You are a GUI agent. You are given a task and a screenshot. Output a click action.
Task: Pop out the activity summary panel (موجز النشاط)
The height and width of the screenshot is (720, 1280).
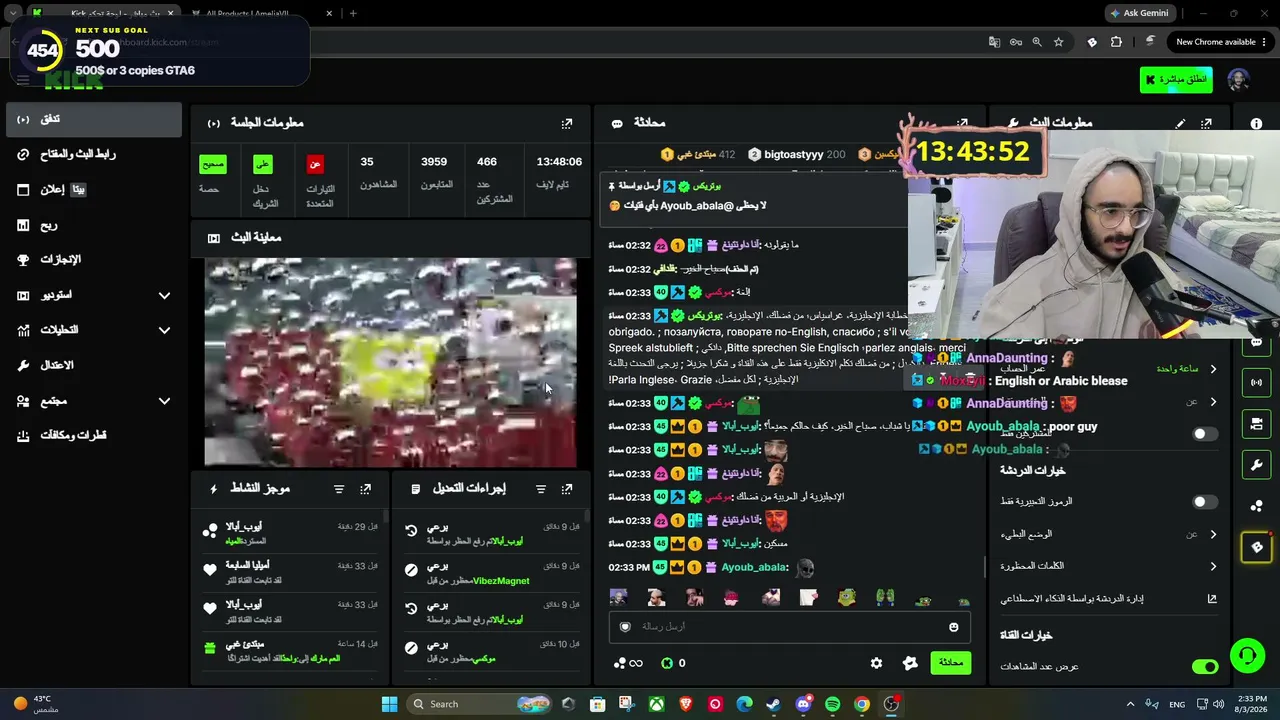(x=365, y=489)
